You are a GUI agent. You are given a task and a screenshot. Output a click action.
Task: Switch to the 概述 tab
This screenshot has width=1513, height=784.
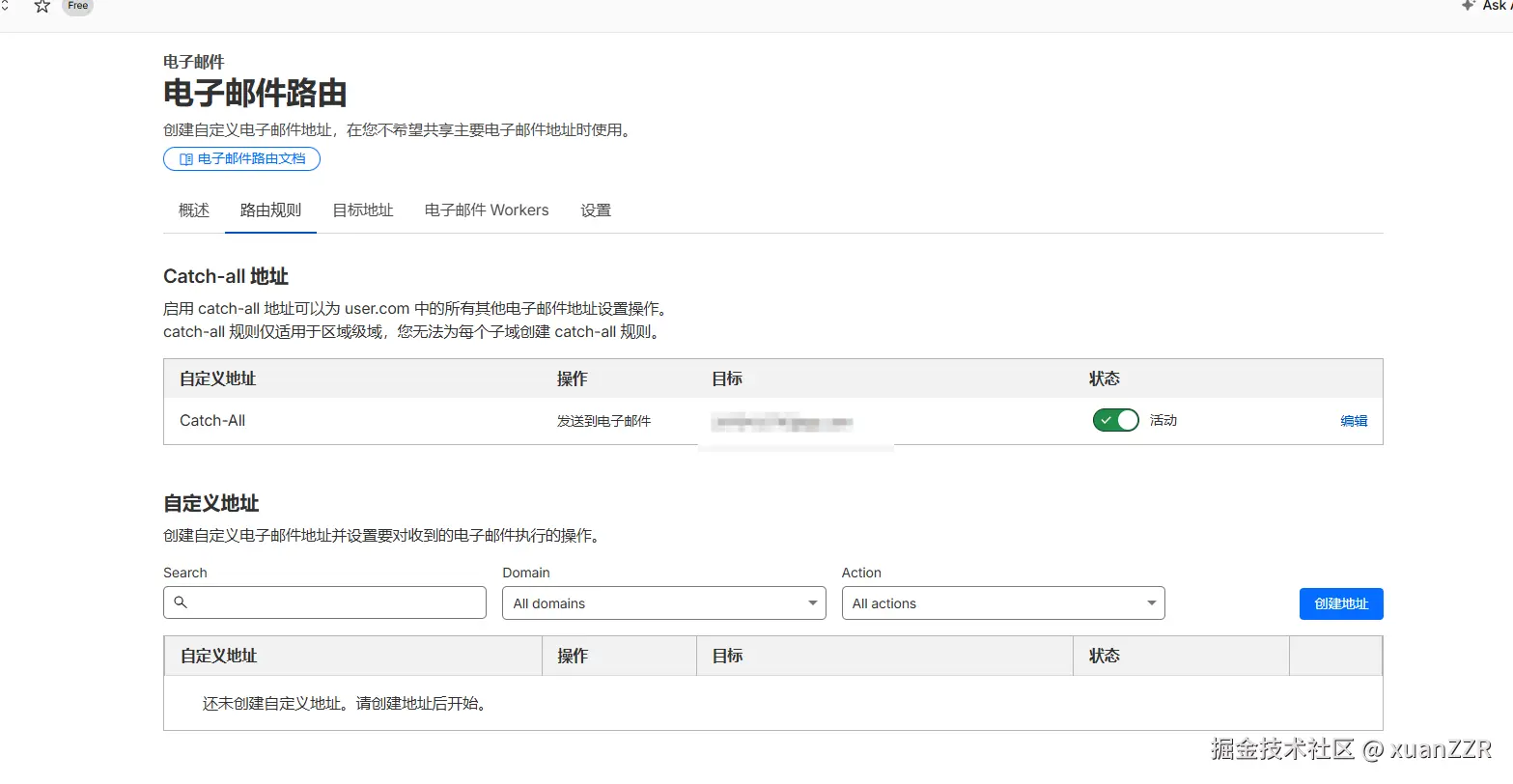coord(194,210)
